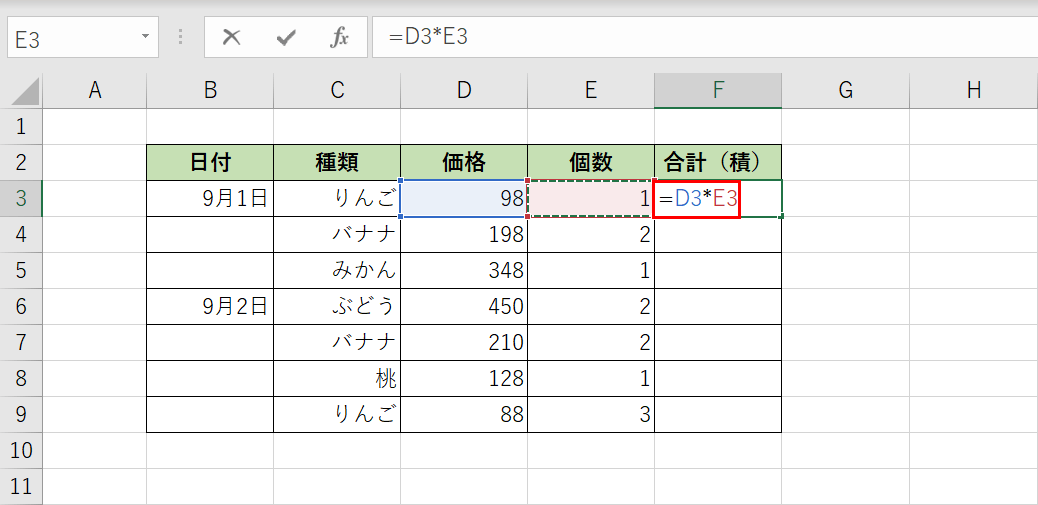The width and height of the screenshot is (1038, 505).
Task: Confirm the formula with the checkmark icon
Action: [x=285, y=38]
